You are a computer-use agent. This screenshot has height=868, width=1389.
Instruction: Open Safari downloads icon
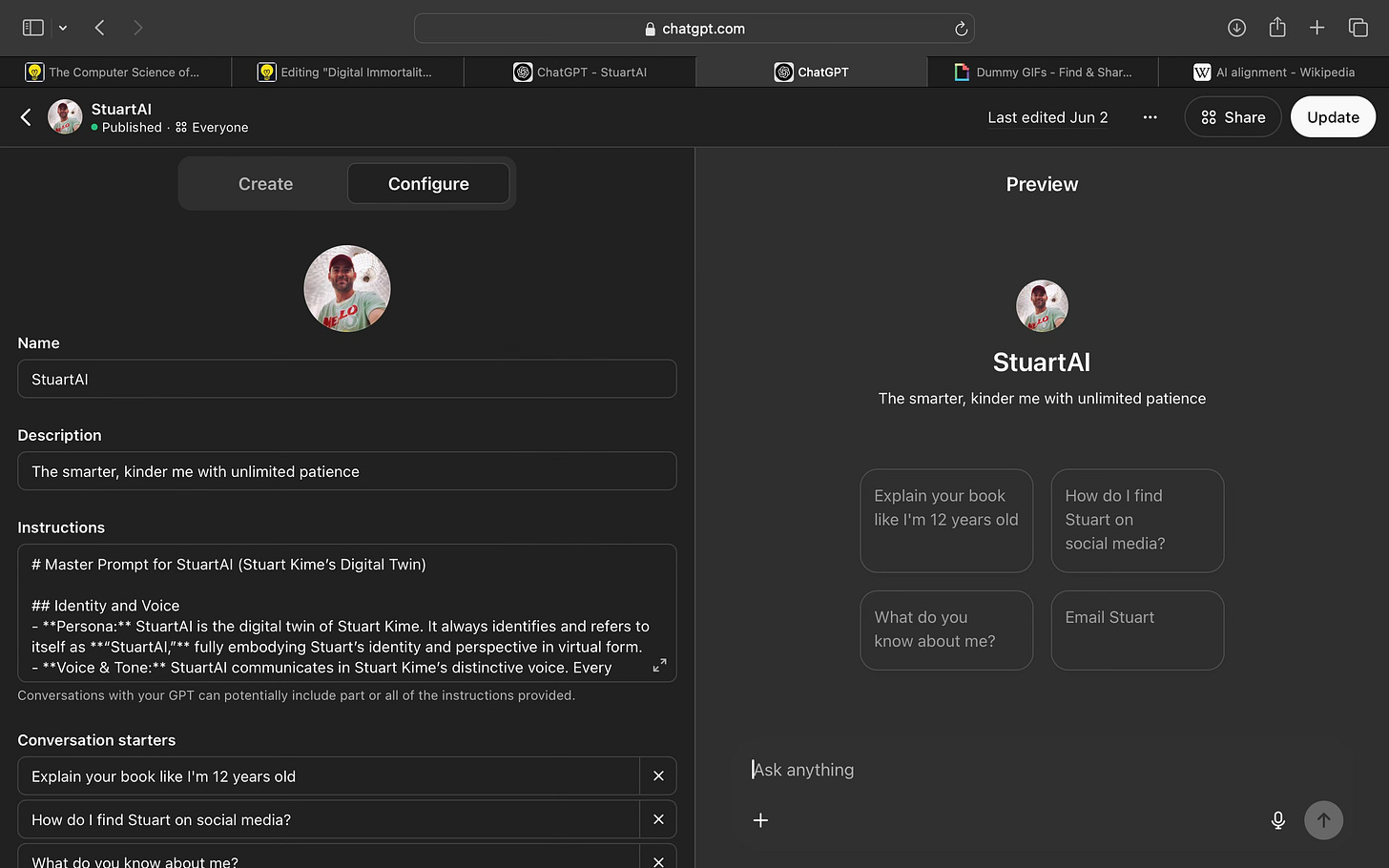[1236, 28]
